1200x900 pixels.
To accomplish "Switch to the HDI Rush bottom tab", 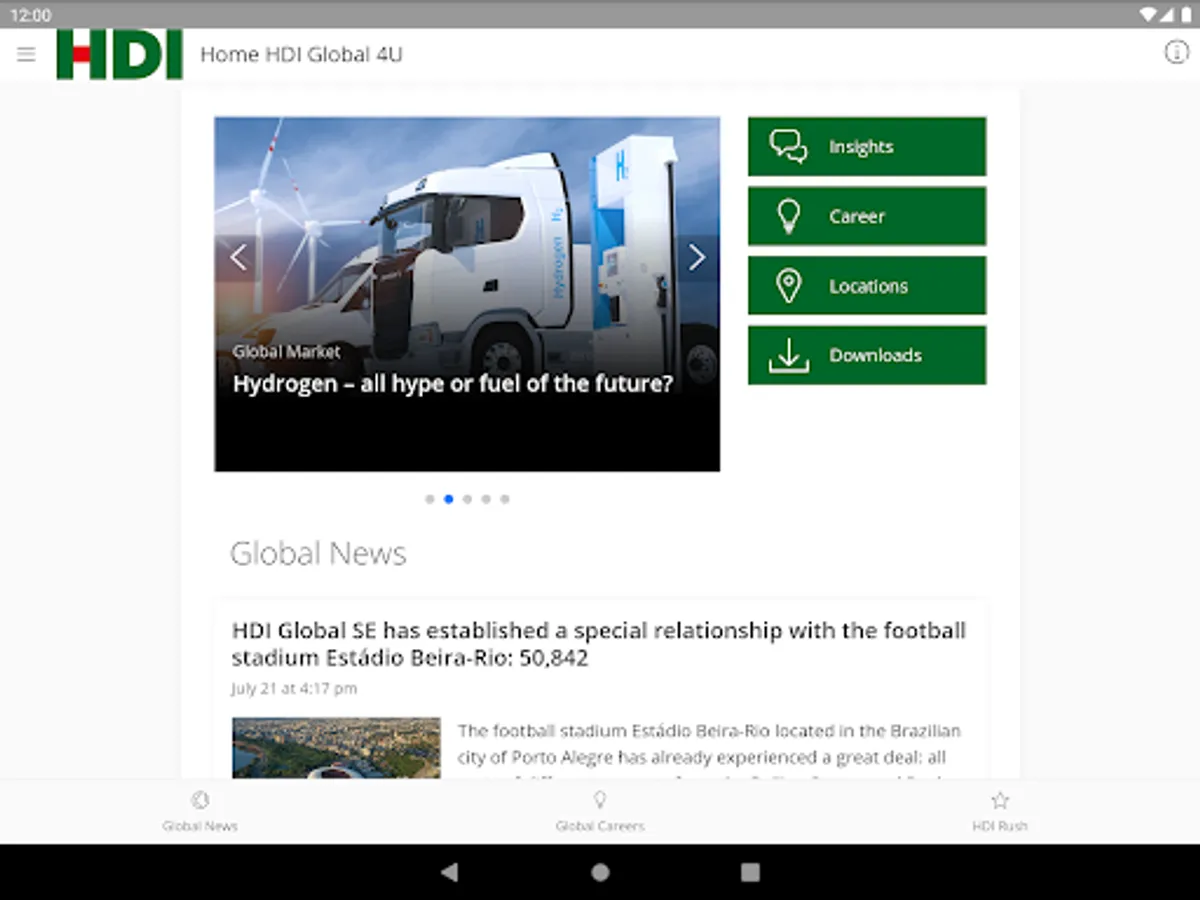I will pyautogui.click(x=1000, y=811).
